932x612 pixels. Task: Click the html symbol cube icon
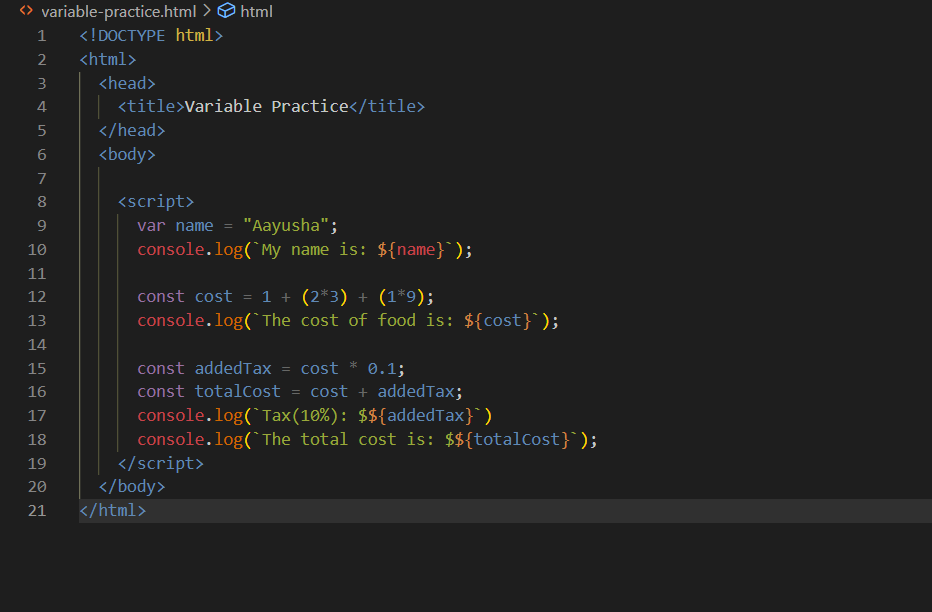pos(226,11)
